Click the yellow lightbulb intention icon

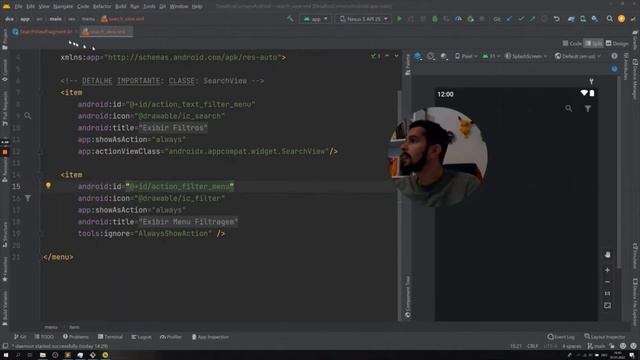[48, 186]
